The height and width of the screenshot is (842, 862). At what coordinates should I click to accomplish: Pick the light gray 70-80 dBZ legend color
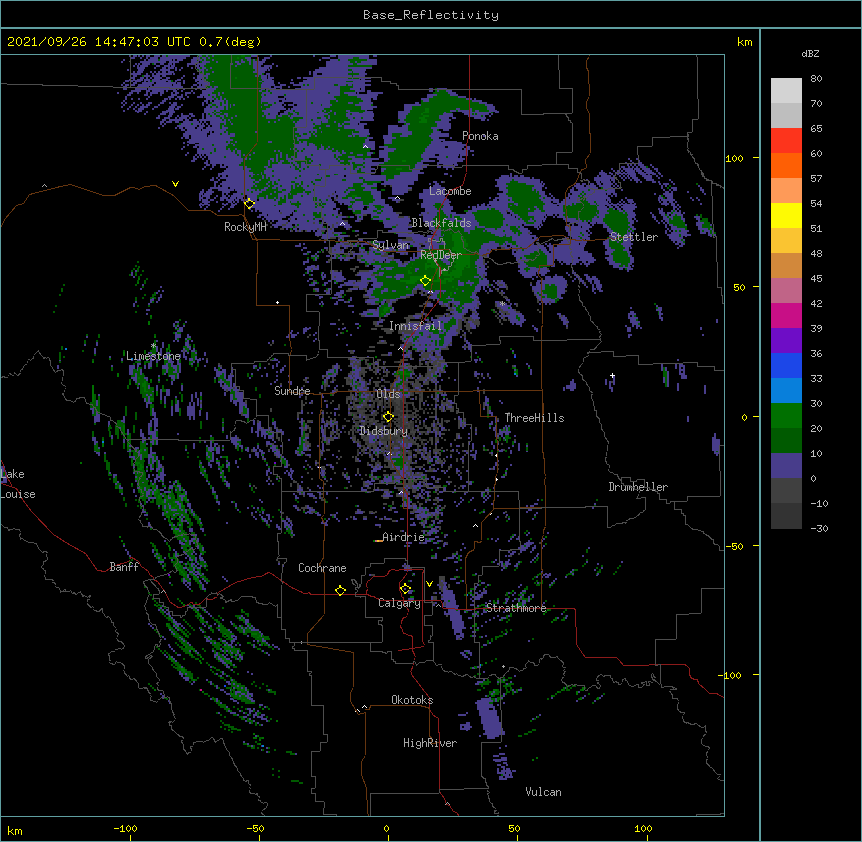tap(786, 91)
